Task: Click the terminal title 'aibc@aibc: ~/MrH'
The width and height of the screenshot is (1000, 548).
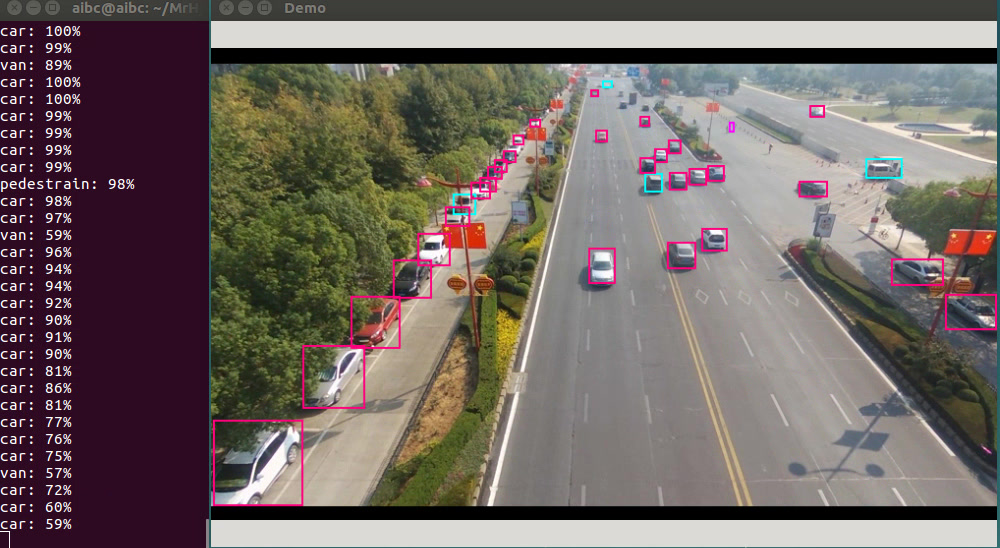Action: click(135, 8)
